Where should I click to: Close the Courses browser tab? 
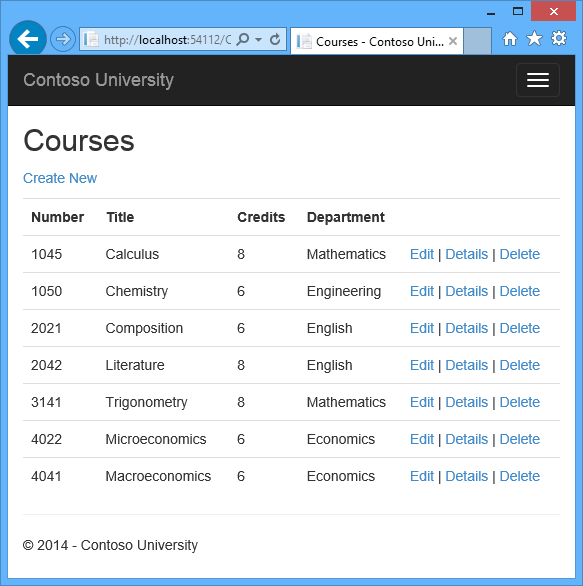pos(453,41)
